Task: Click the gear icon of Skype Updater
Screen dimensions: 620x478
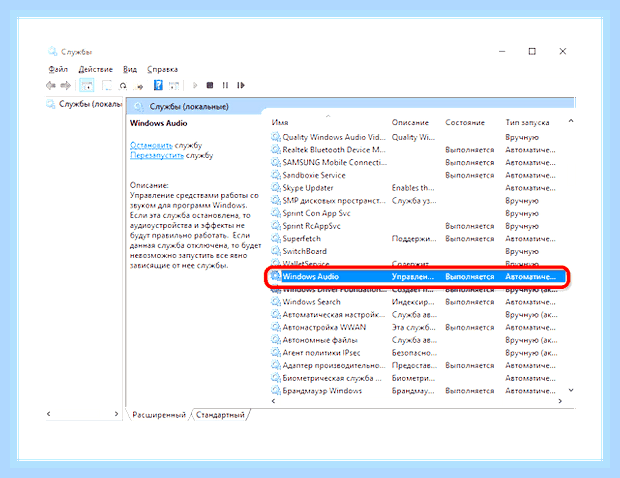Action: pyautogui.click(x=276, y=188)
